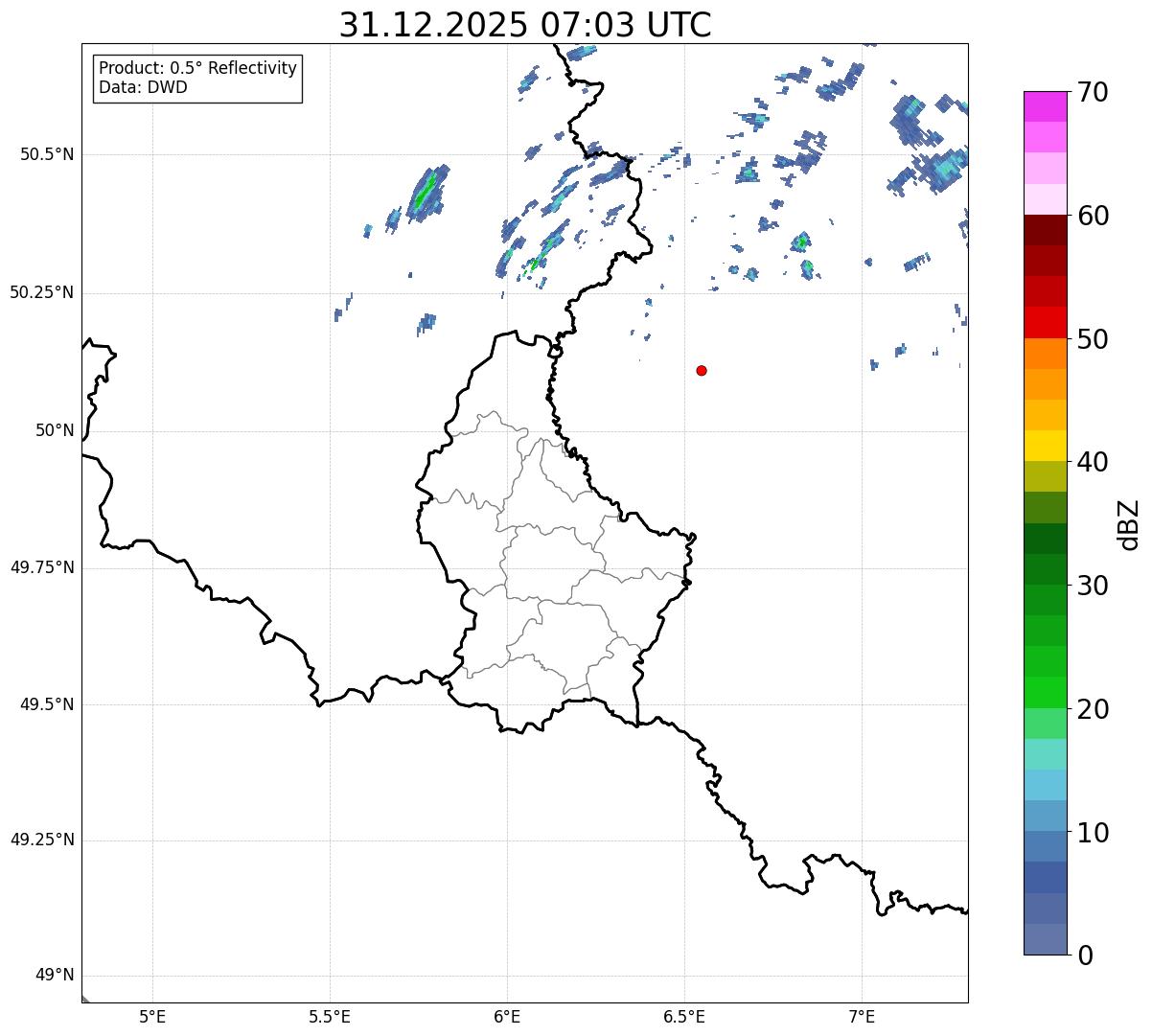Image resolution: width=1152 pixels, height=1036 pixels.
Task: Click the bright red colorbar swatch below 50
Action: click(1046, 323)
